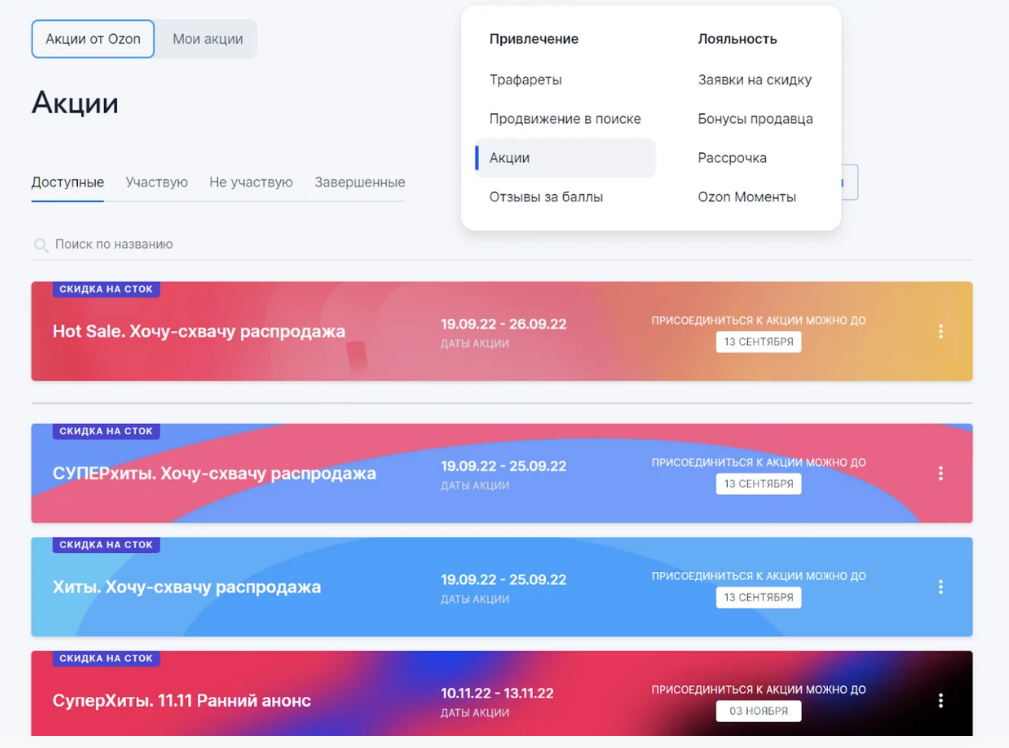Go to the Не участвую tab
Screen dimensions: 1009x748
click(251, 182)
